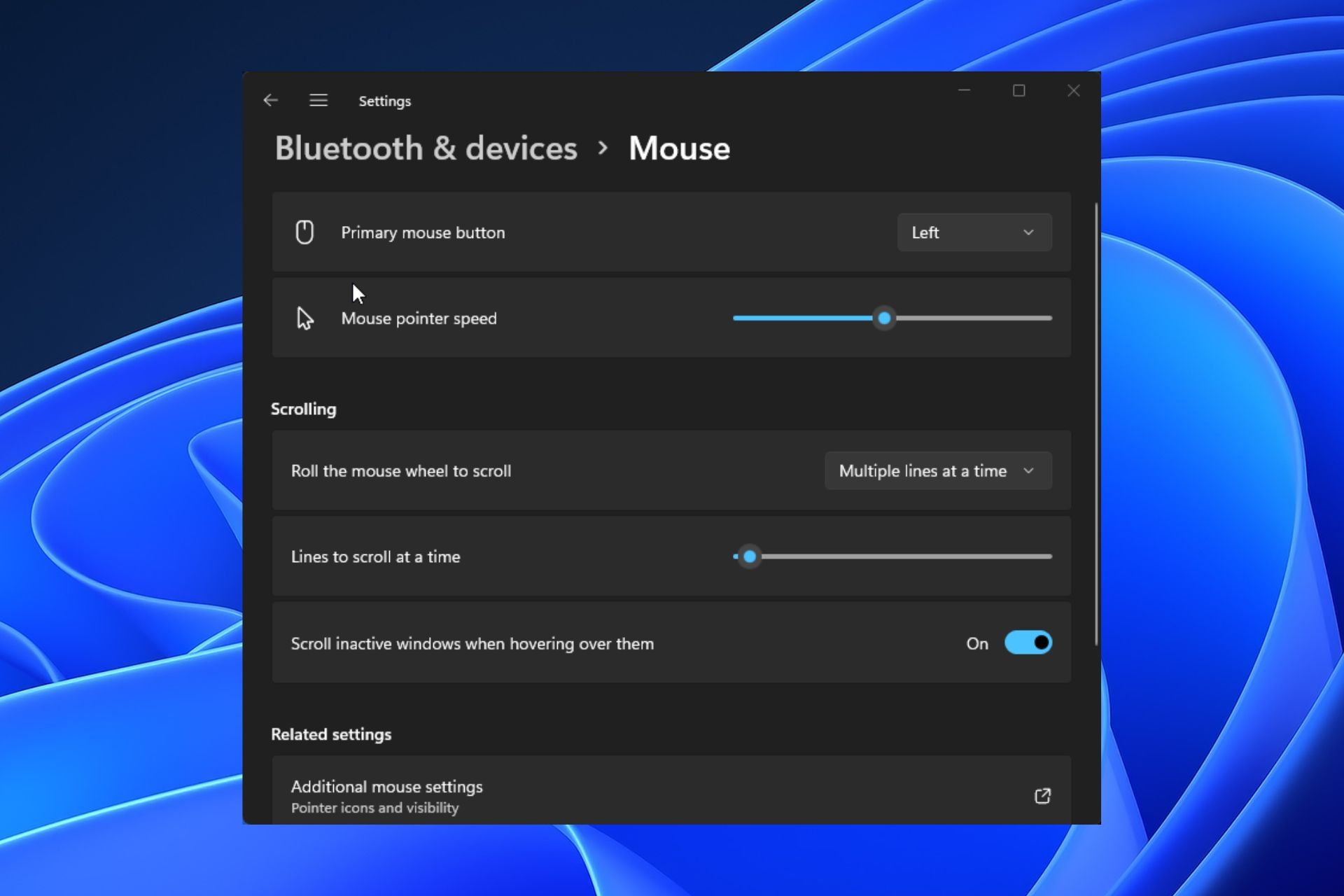The height and width of the screenshot is (896, 1344).
Task: Close the Settings window
Action: pos(1074,90)
